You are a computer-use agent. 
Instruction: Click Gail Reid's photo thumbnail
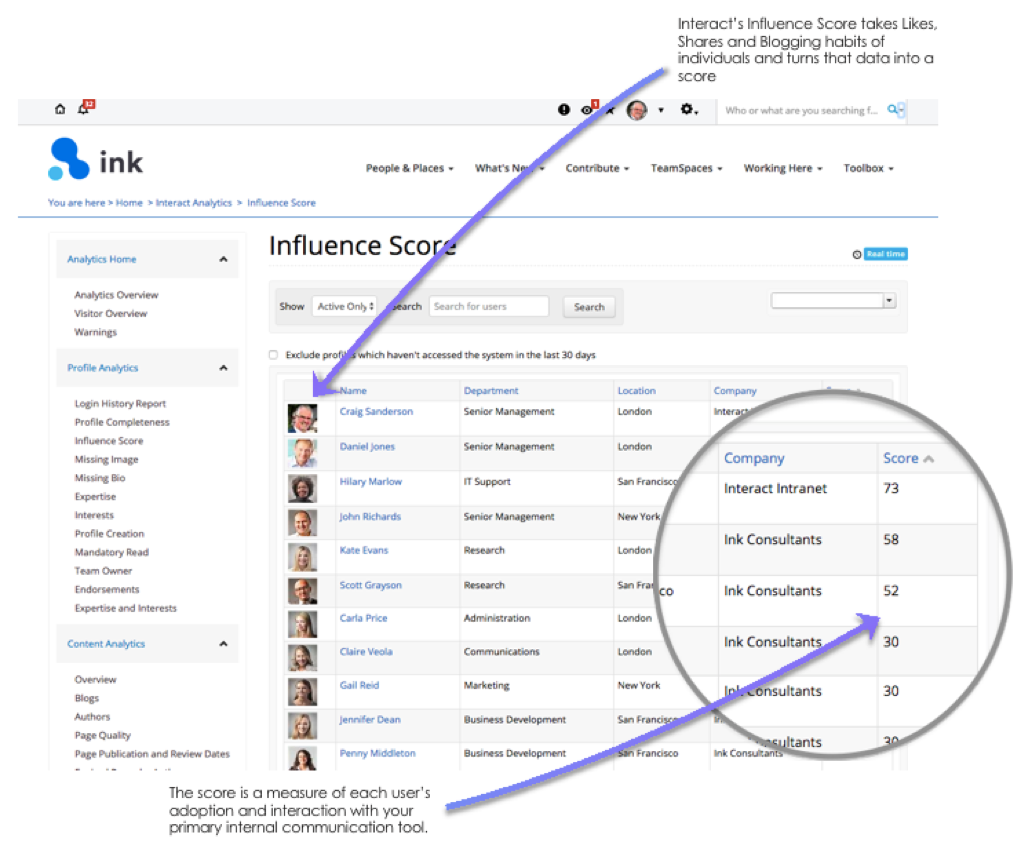302,692
